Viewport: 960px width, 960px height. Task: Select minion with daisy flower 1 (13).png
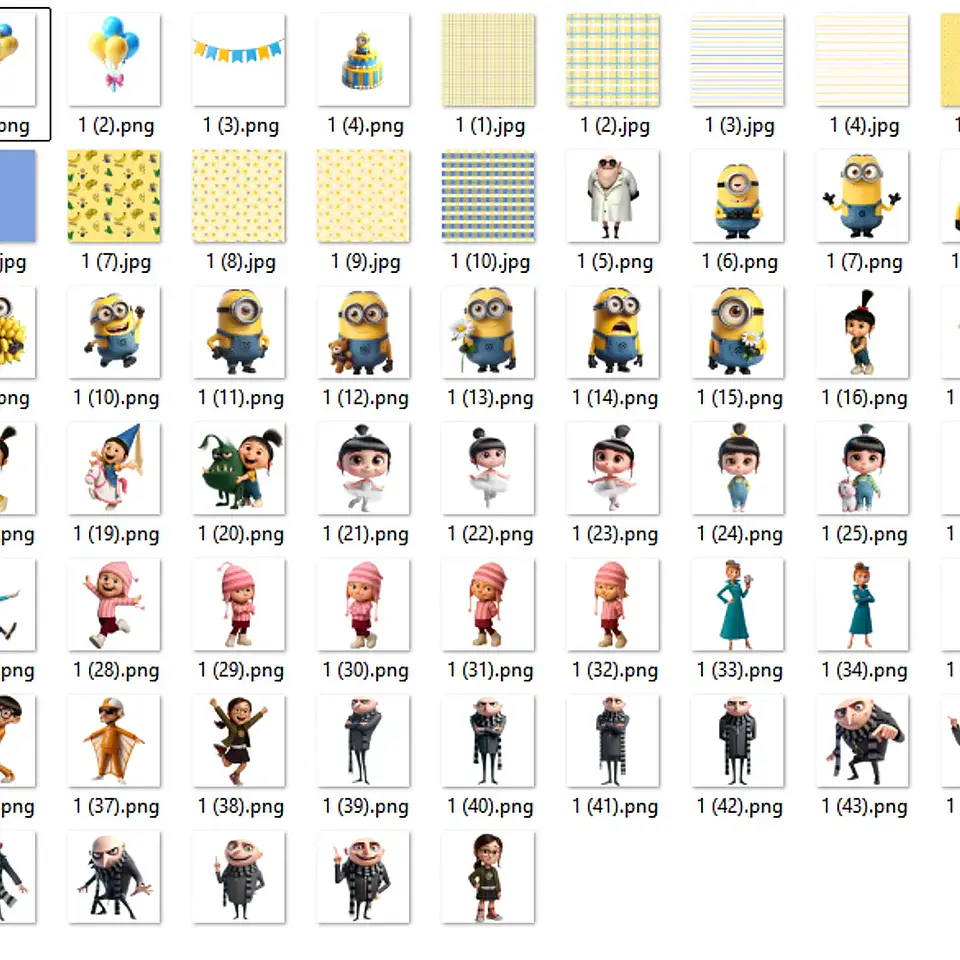(x=488, y=332)
